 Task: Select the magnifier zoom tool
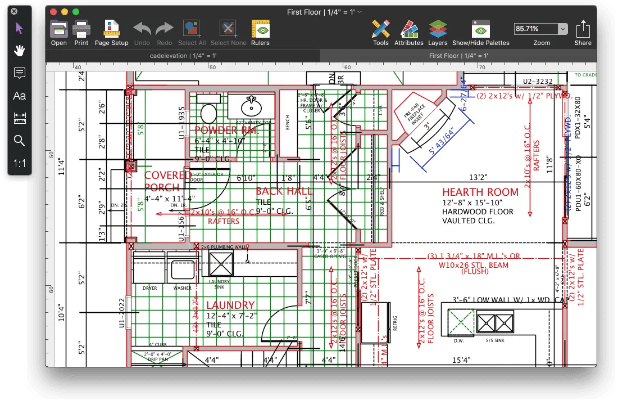tap(19, 140)
